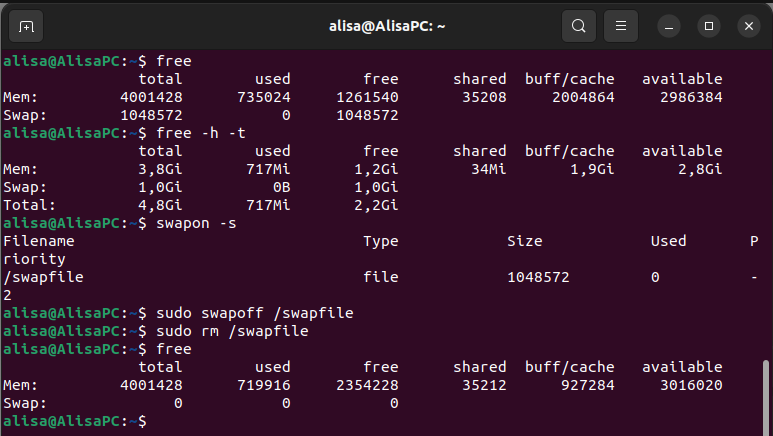Click the 'Size' column header

point(525,241)
